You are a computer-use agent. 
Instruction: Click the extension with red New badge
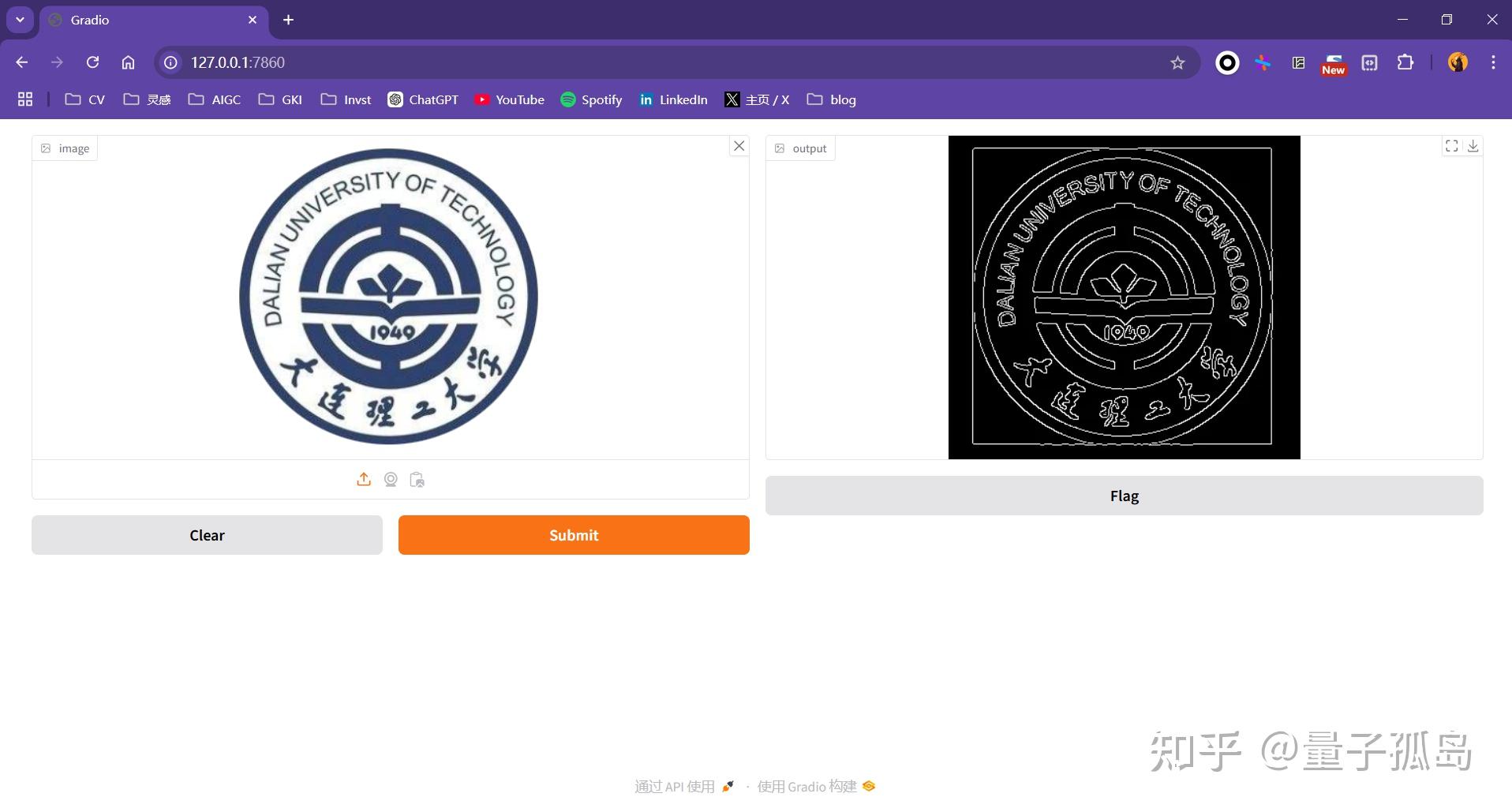(x=1334, y=64)
